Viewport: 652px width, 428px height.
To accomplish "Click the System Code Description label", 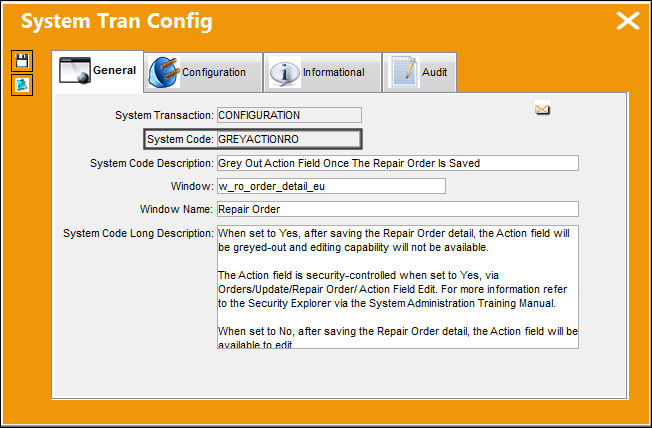I will tap(152, 163).
